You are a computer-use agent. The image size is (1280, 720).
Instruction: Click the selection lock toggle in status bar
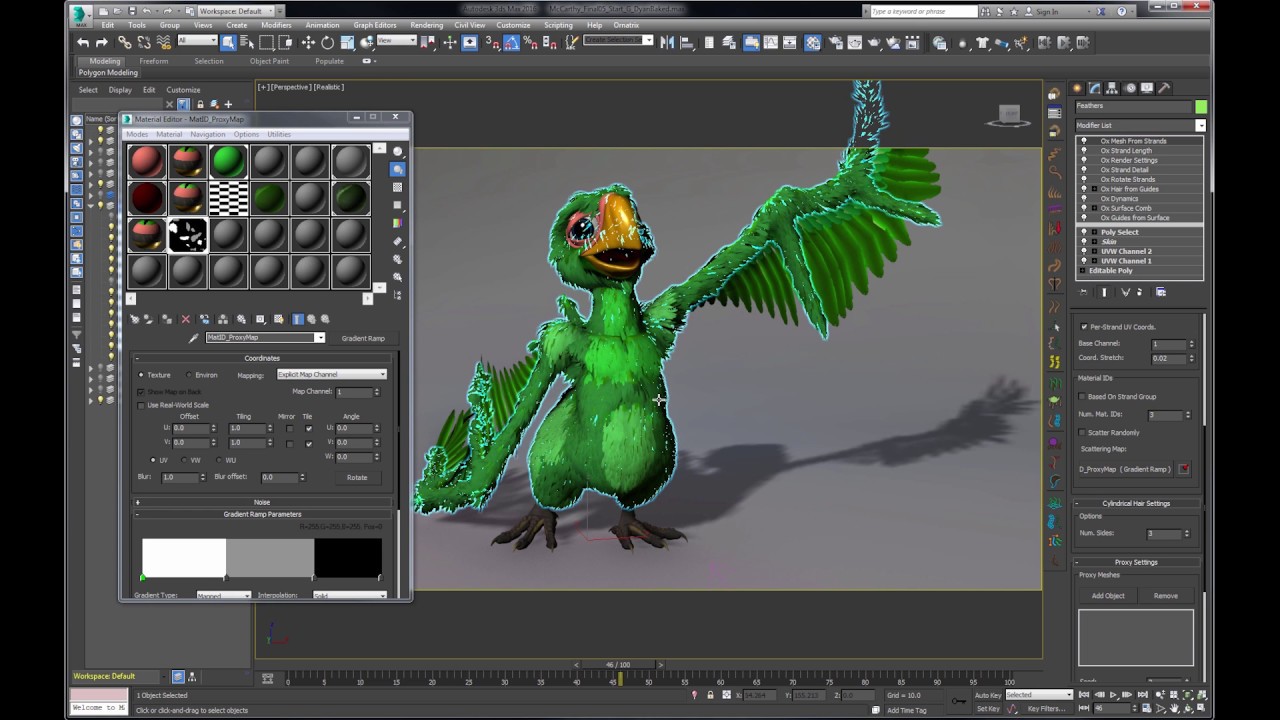click(711, 695)
